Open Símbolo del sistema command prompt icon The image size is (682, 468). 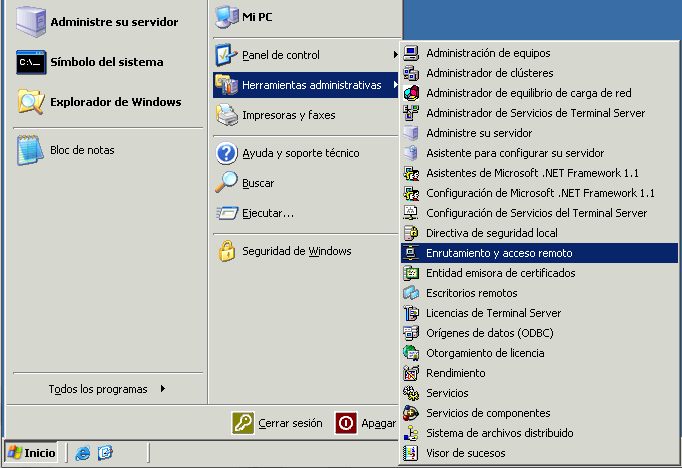[31, 62]
